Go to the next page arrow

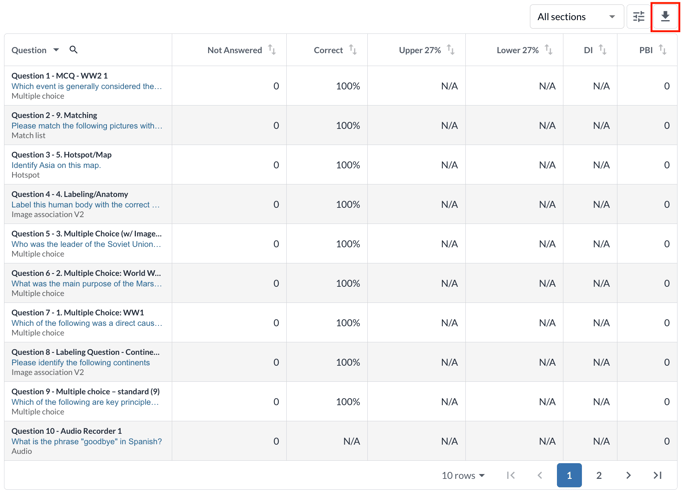coord(628,476)
